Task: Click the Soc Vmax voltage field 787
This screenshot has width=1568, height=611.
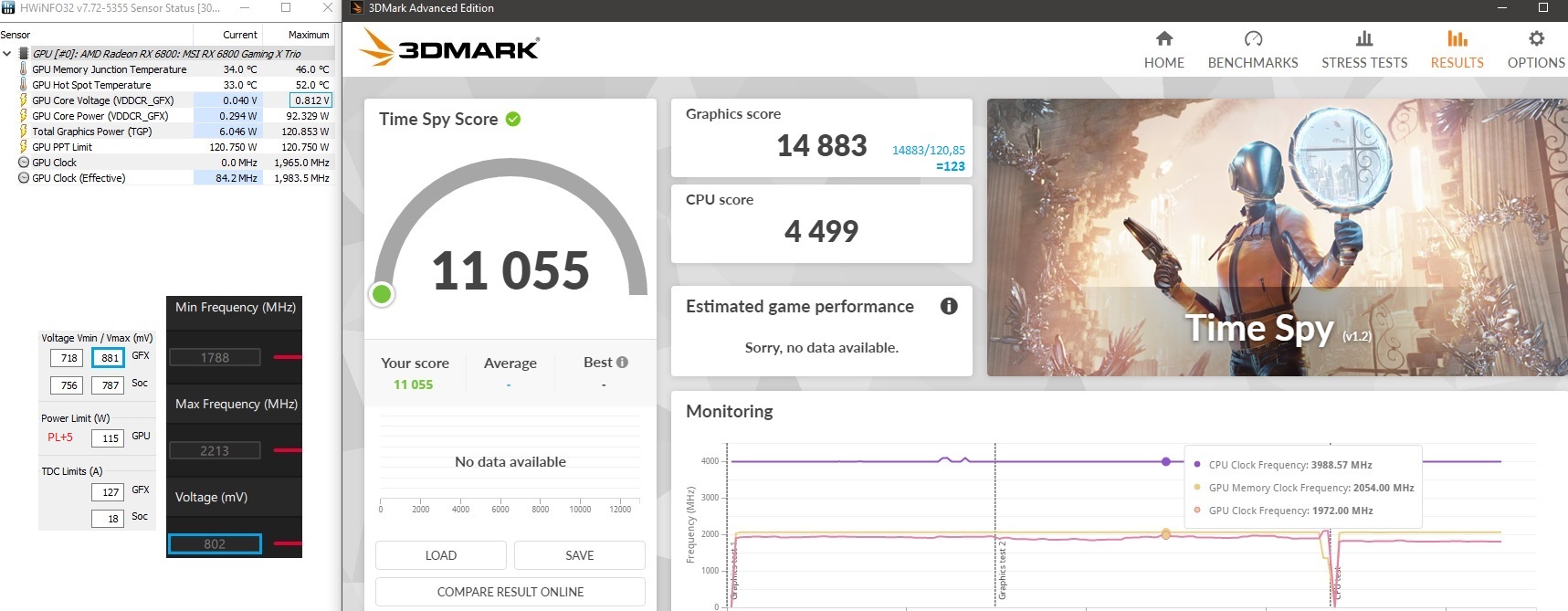Action: click(109, 385)
